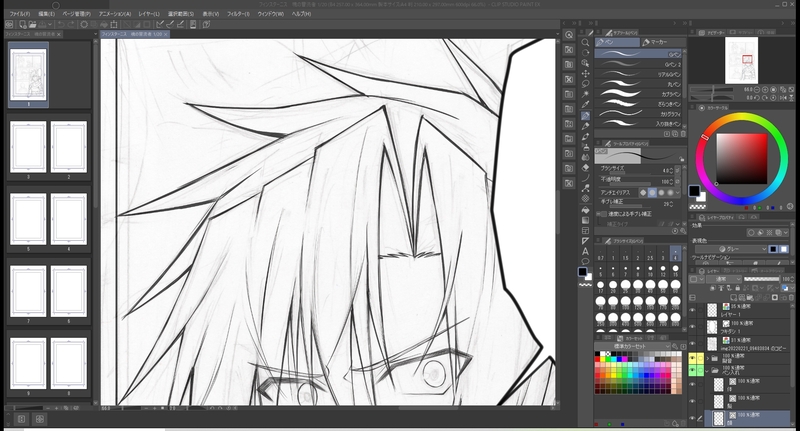Viewport: 800px width, 431px height.
Task: Open anti-aliasing options dropdown arrow
Action: pos(678,193)
